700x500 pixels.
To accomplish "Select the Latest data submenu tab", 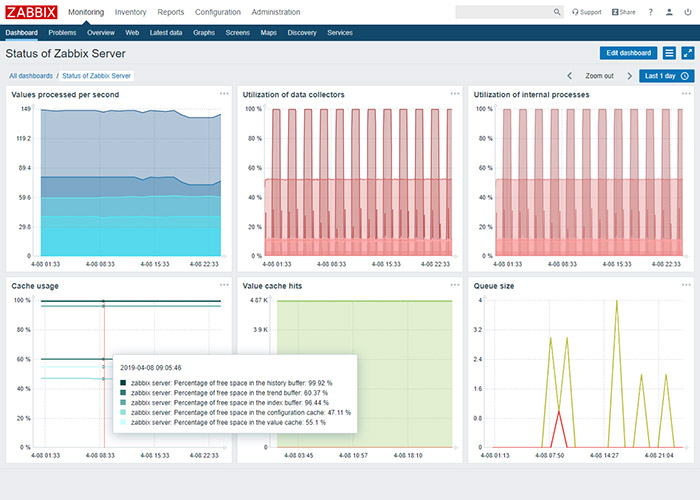I will 166,33.
